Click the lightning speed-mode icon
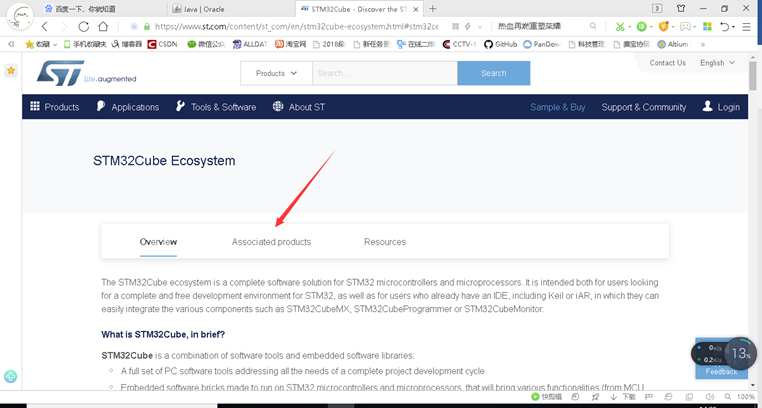The height and width of the screenshot is (408, 762). (x=468, y=27)
